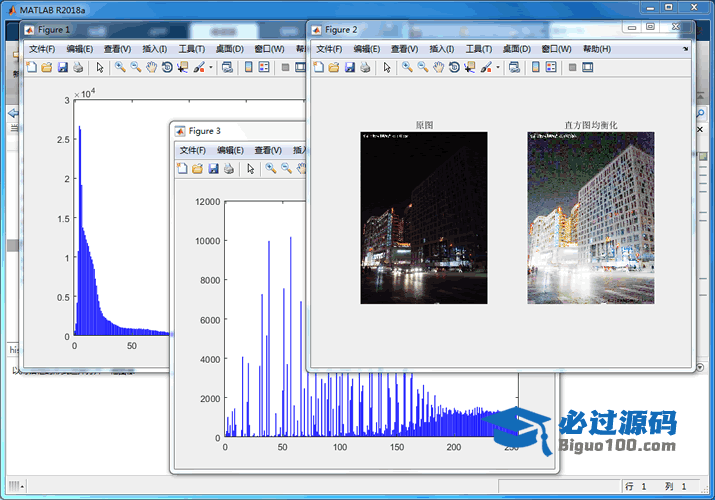Click Link Plot icon in Figure 2 toolbar

click(514, 68)
